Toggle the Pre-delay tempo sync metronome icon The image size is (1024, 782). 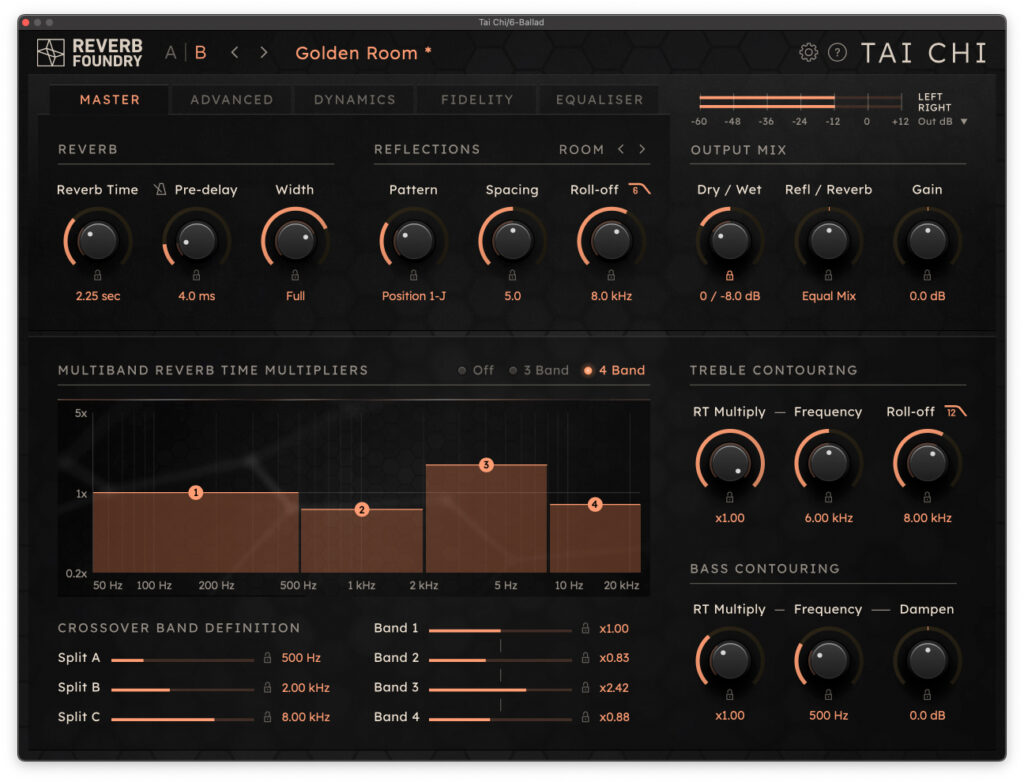160,189
